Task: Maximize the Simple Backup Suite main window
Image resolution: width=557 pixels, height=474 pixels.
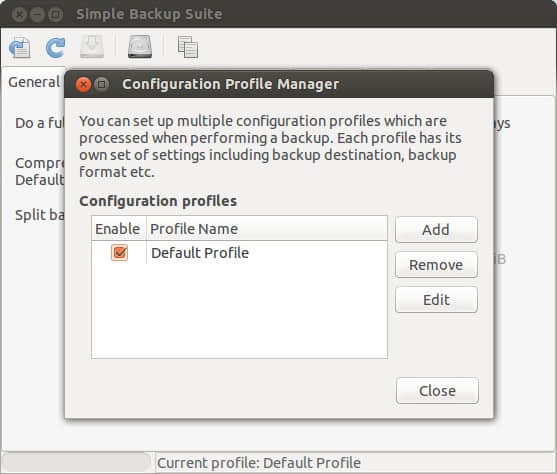Action: (x=55, y=15)
